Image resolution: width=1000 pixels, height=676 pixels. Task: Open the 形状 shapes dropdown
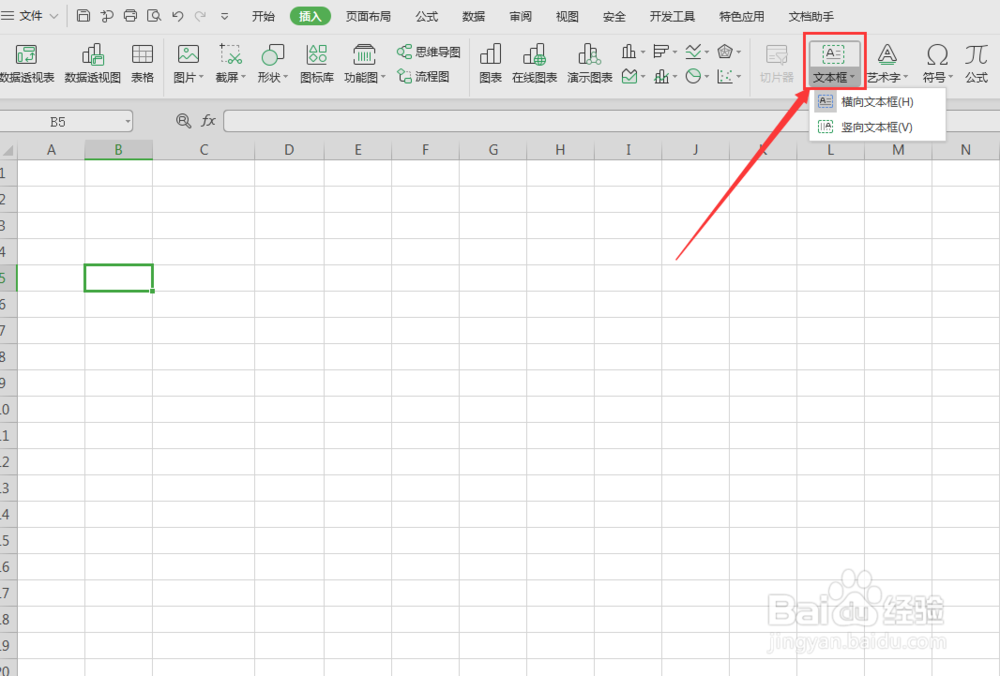click(x=272, y=63)
